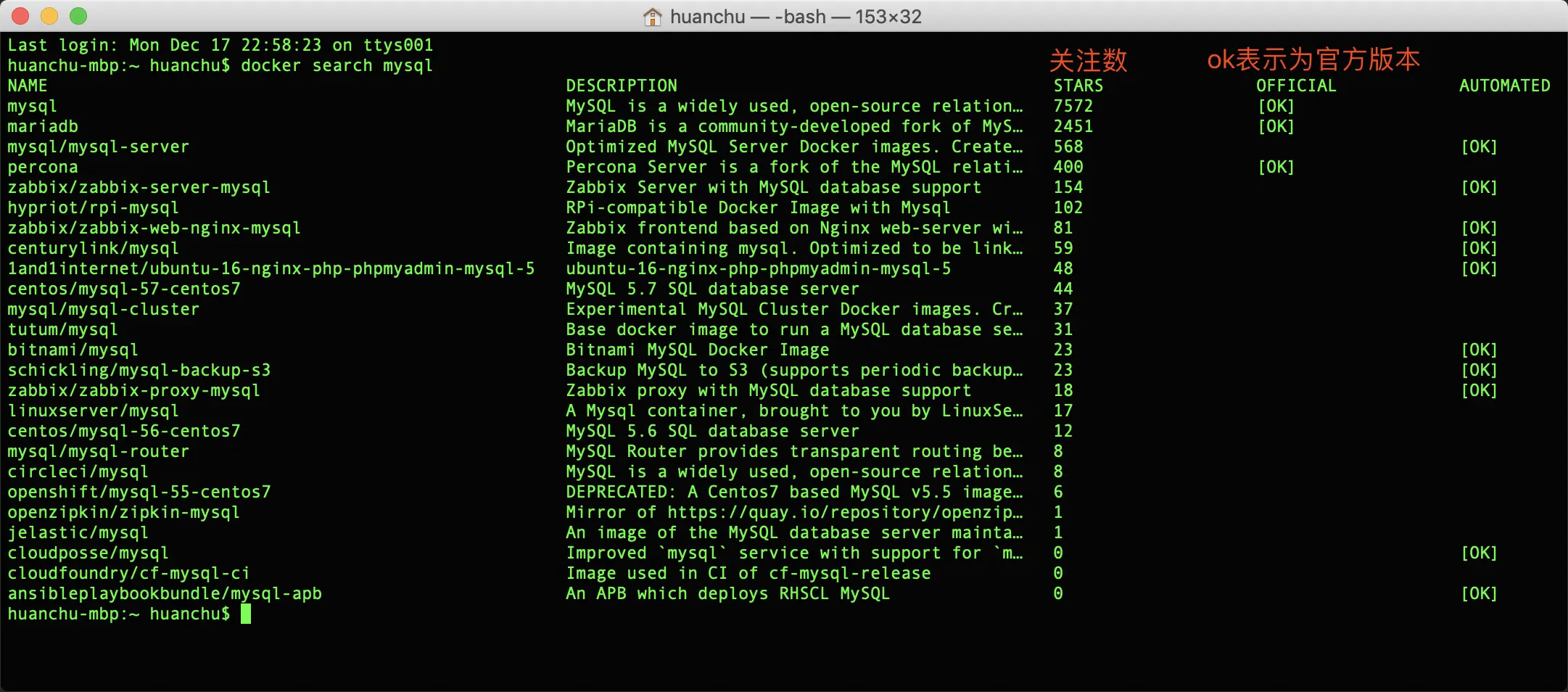Click the STARS column header
Image resolution: width=1568 pixels, height=692 pixels.
pos(1078,86)
